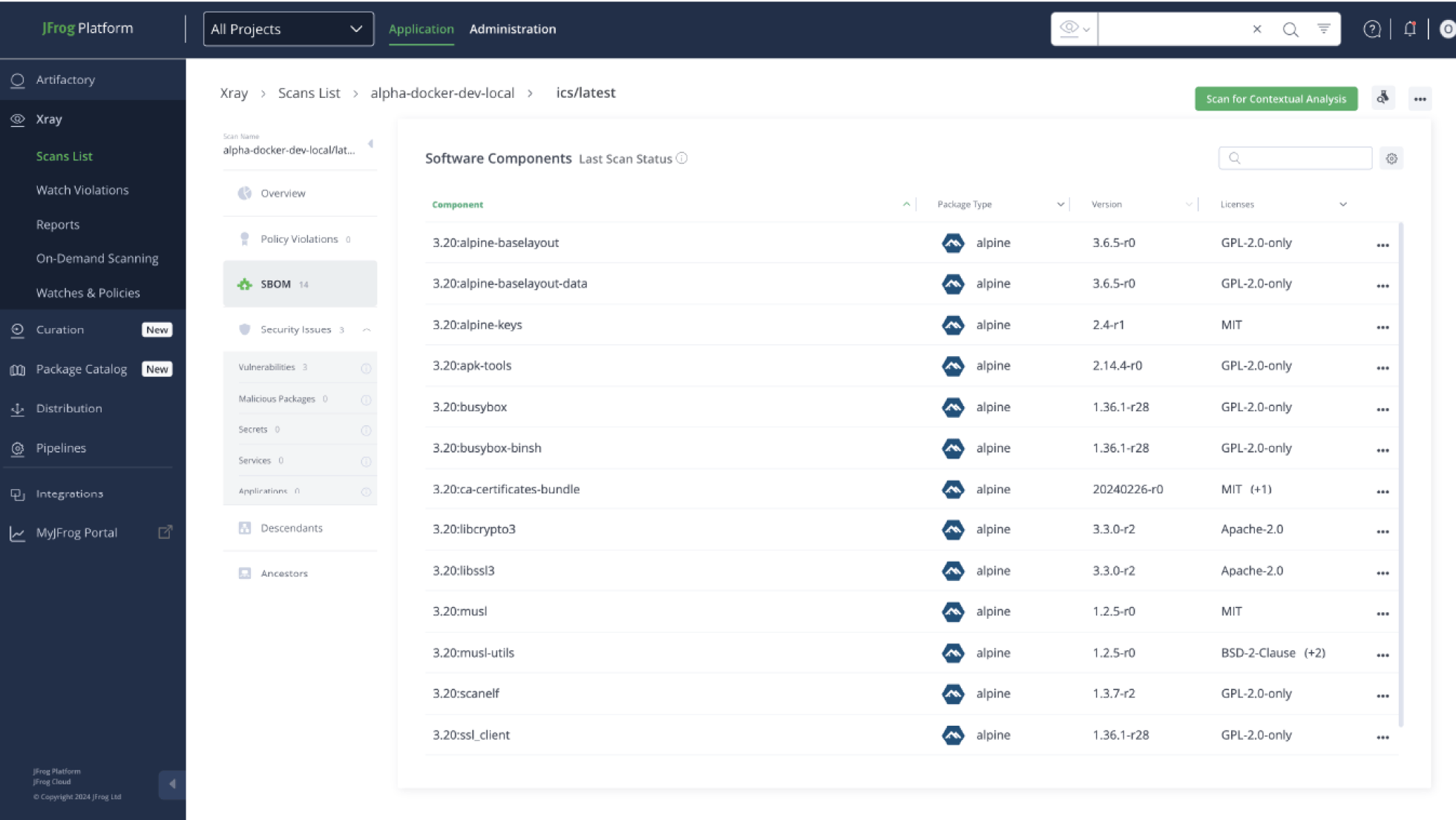The image size is (1456, 820).
Task: Go to alpha-docker-dev-local breadcrumb
Action: click(442, 93)
